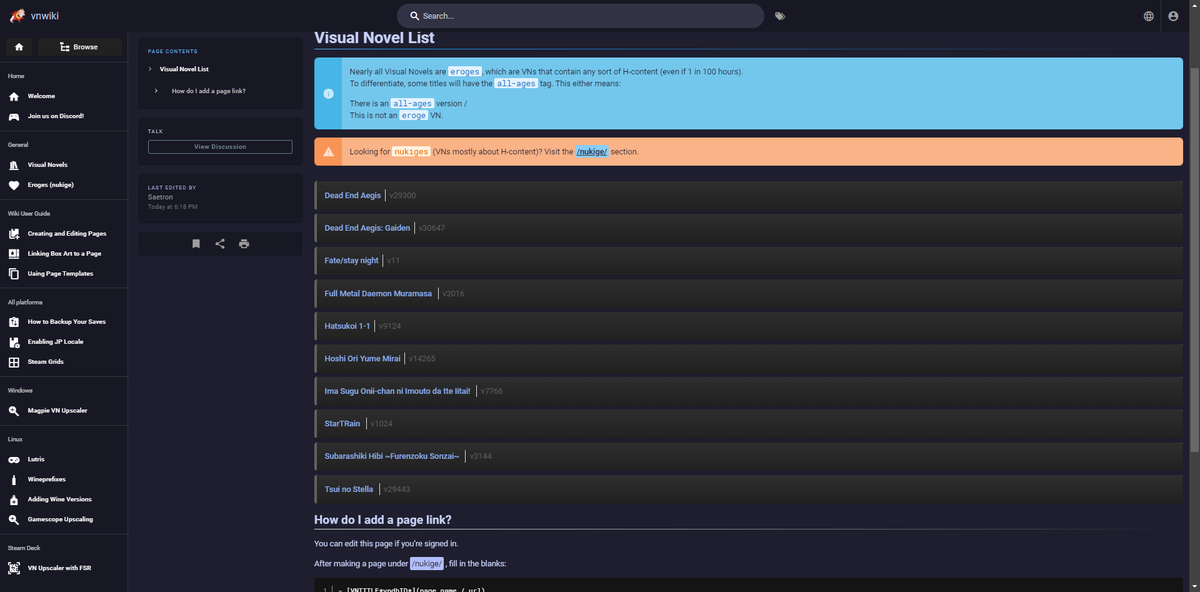Open the language globe icon

[x=1148, y=16]
